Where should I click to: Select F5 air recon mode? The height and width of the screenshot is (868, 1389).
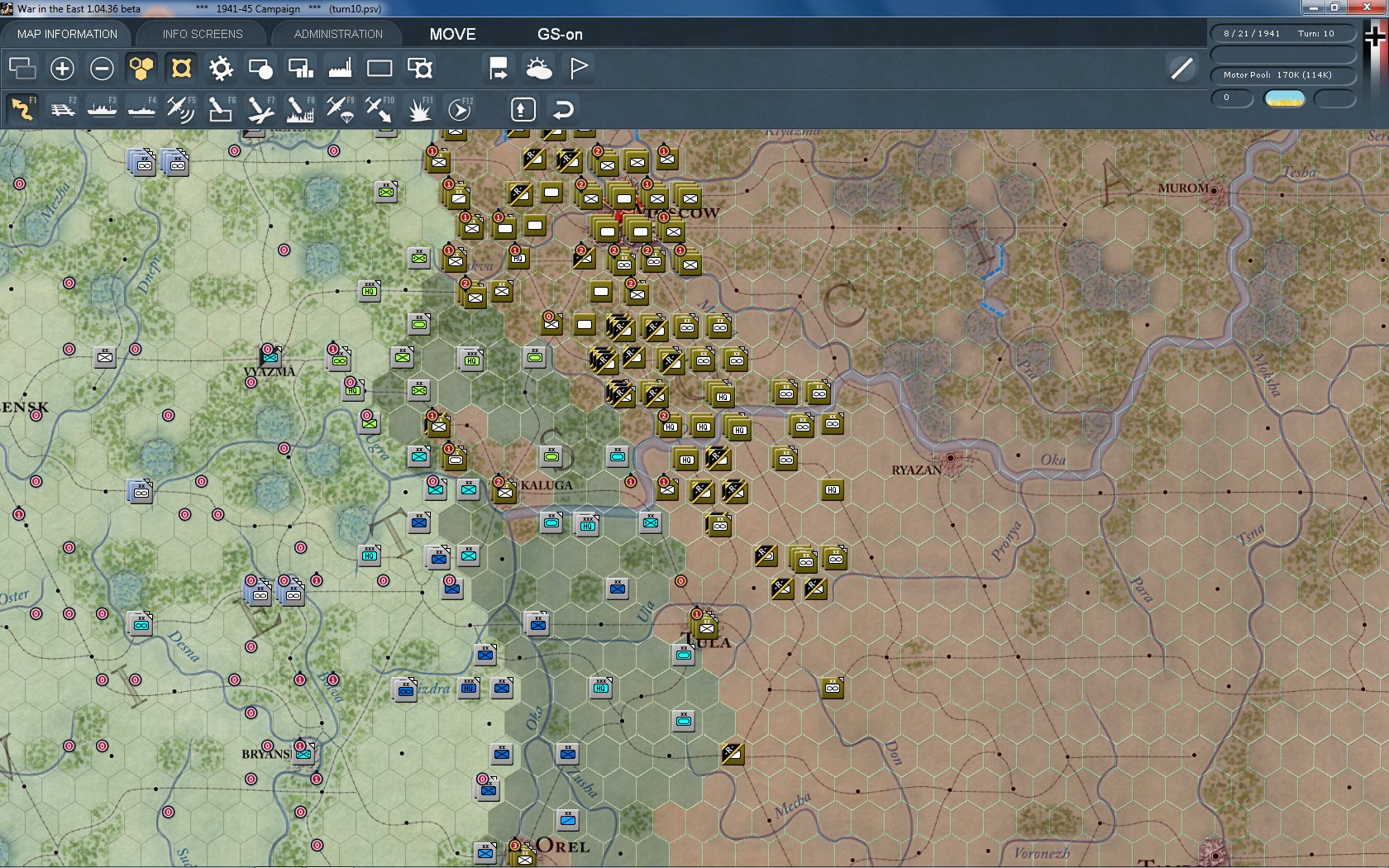tap(181, 109)
